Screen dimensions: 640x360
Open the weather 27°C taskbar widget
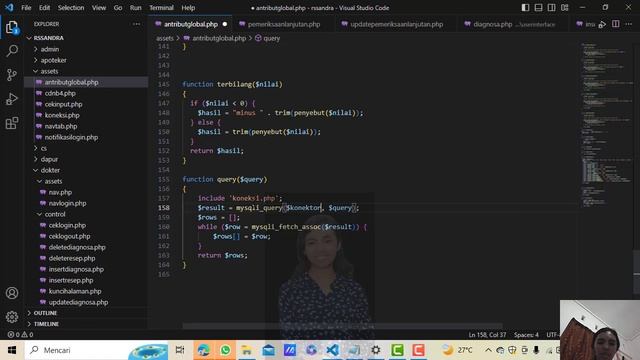point(457,350)
